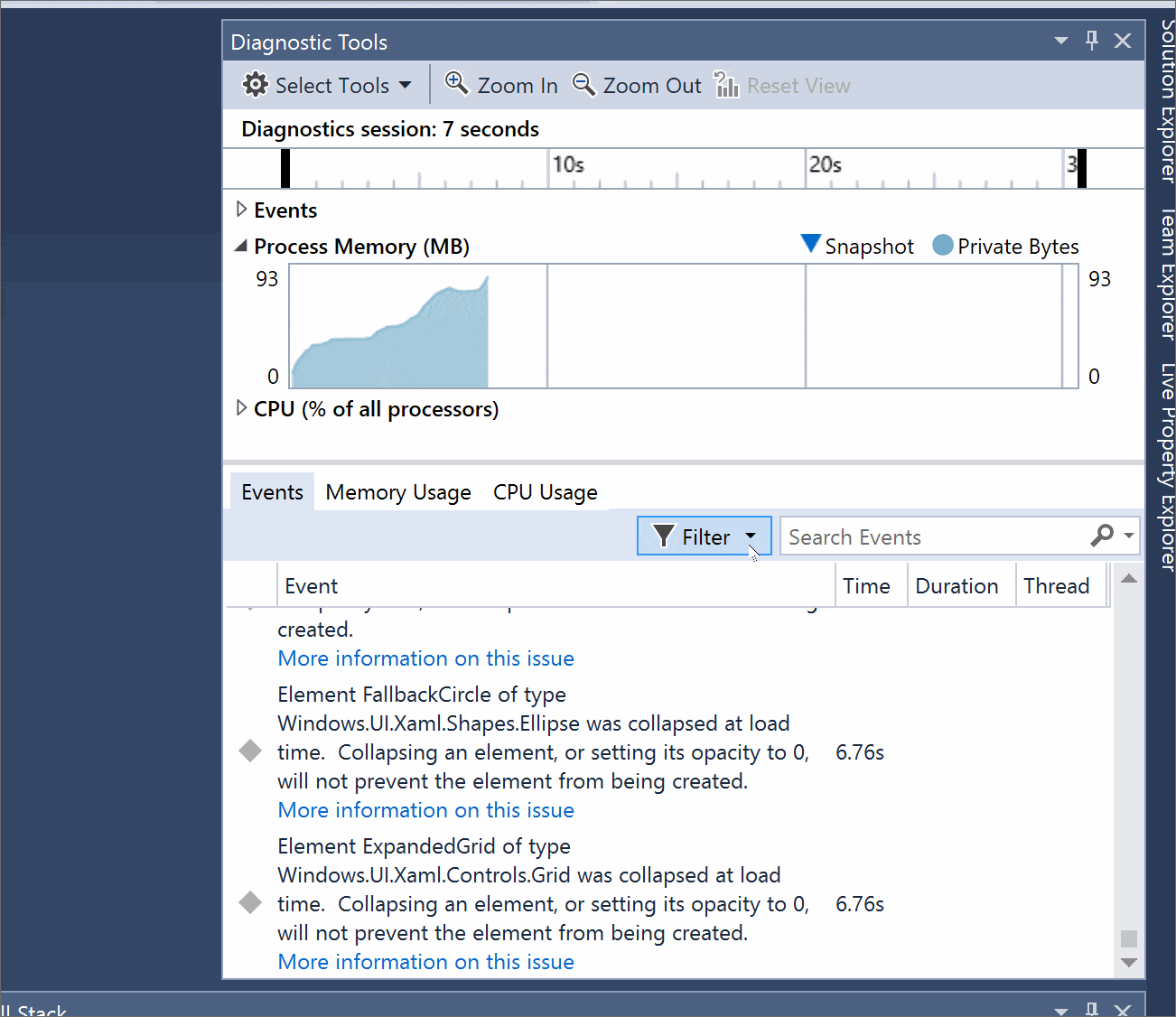Image resolution: width=1176 pixels, height=1017 pixels.
Task: Sort by the Duration column header
Action: tap(961, 586)
